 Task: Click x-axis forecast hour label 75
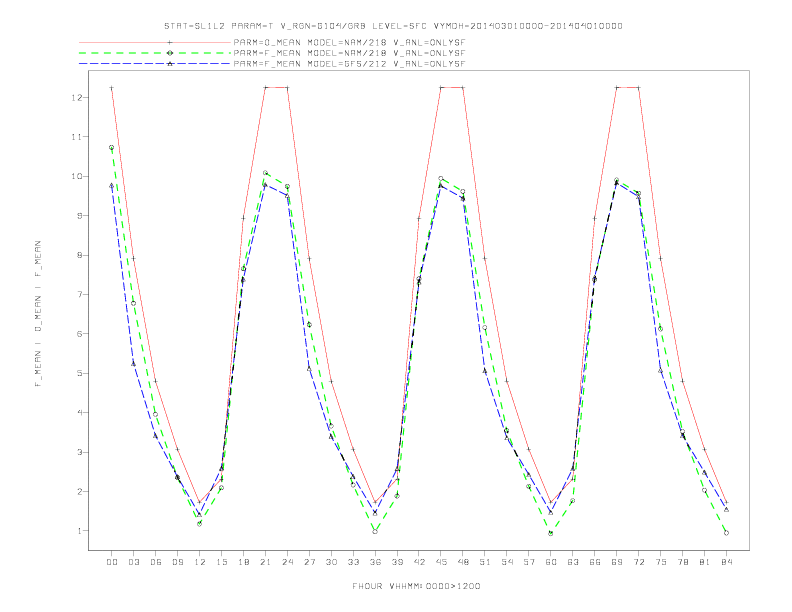tap(661, 562)
